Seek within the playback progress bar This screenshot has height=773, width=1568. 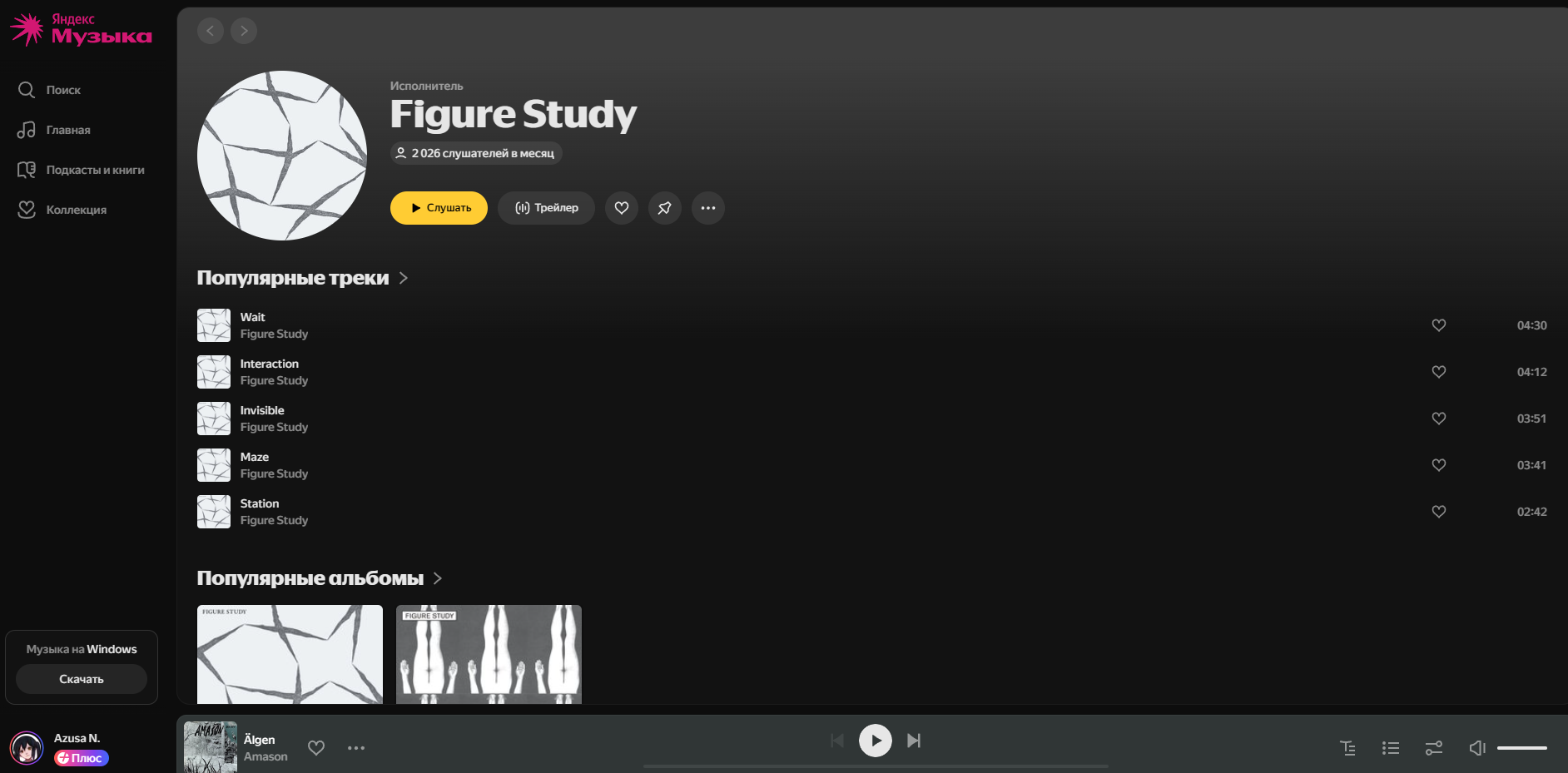[876, 766]
